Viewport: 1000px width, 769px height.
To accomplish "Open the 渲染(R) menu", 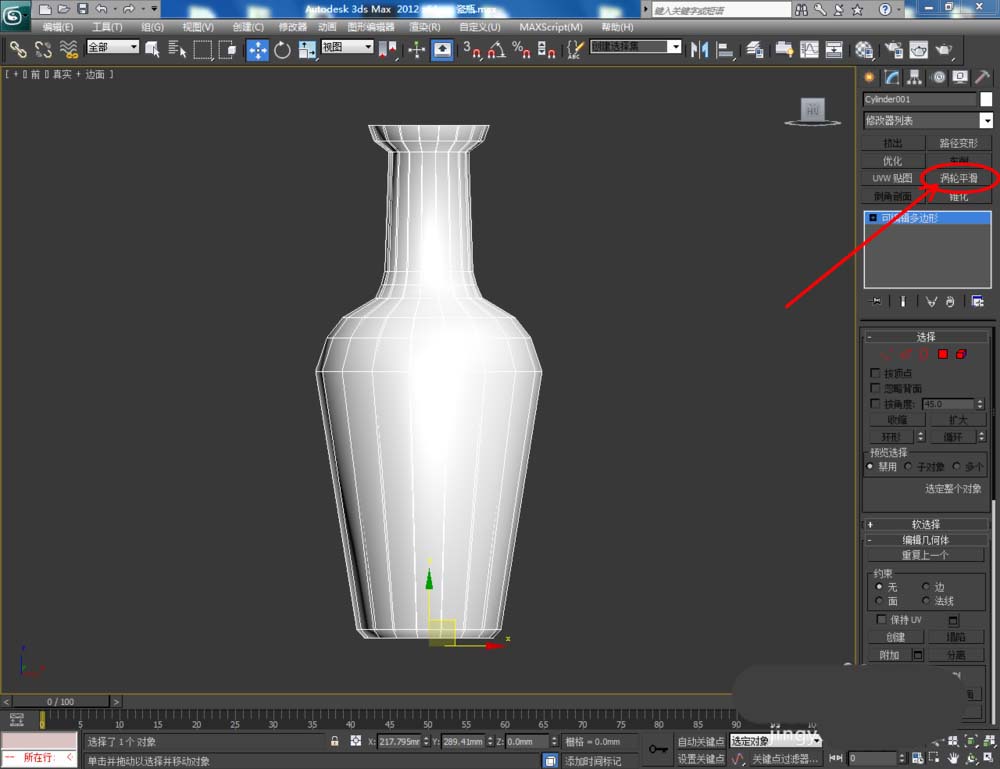I will (x=424, y=27).
